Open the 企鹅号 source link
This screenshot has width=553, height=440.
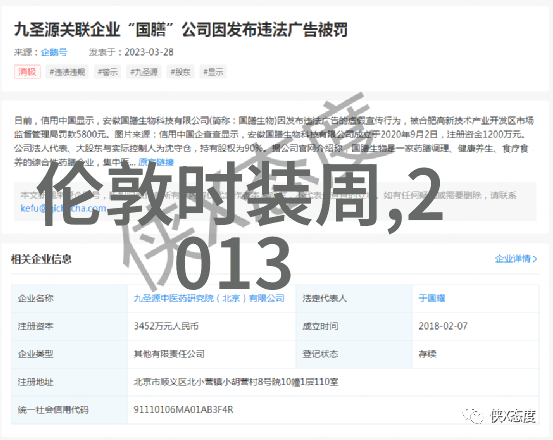click(x=54, y=52)
